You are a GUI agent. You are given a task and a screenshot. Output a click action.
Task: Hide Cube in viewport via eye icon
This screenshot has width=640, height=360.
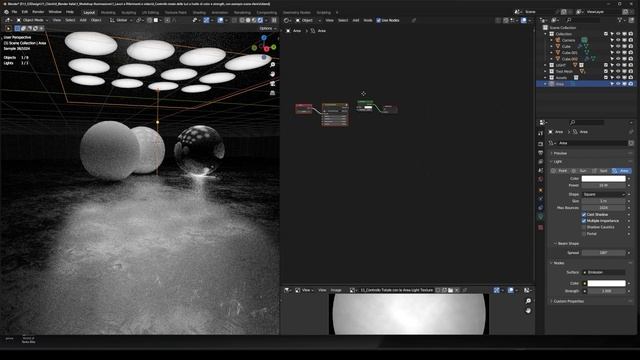click(618, 46)
